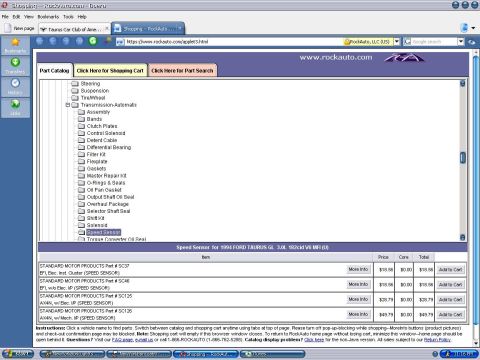This screenshot has height=360, width=480.
Task: Open the Steering folder
Action: tap(90, 84)
